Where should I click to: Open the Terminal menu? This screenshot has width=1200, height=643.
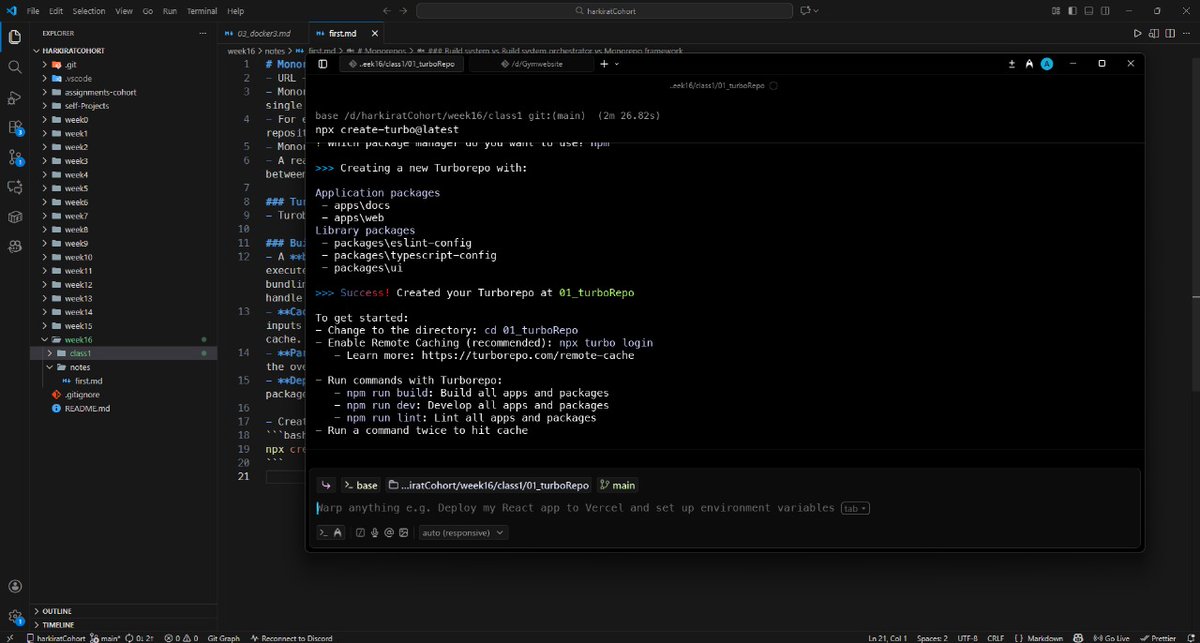[202, 10]
